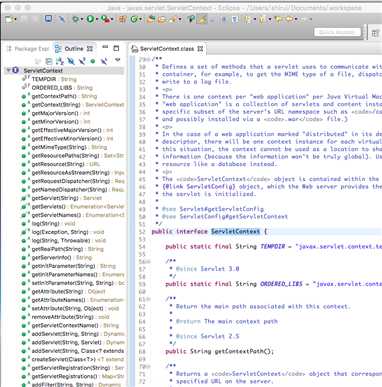Viewport: 382px width, 387px height.
Task: Maximize the Outline view panel
Action: [x=116, y=48]
